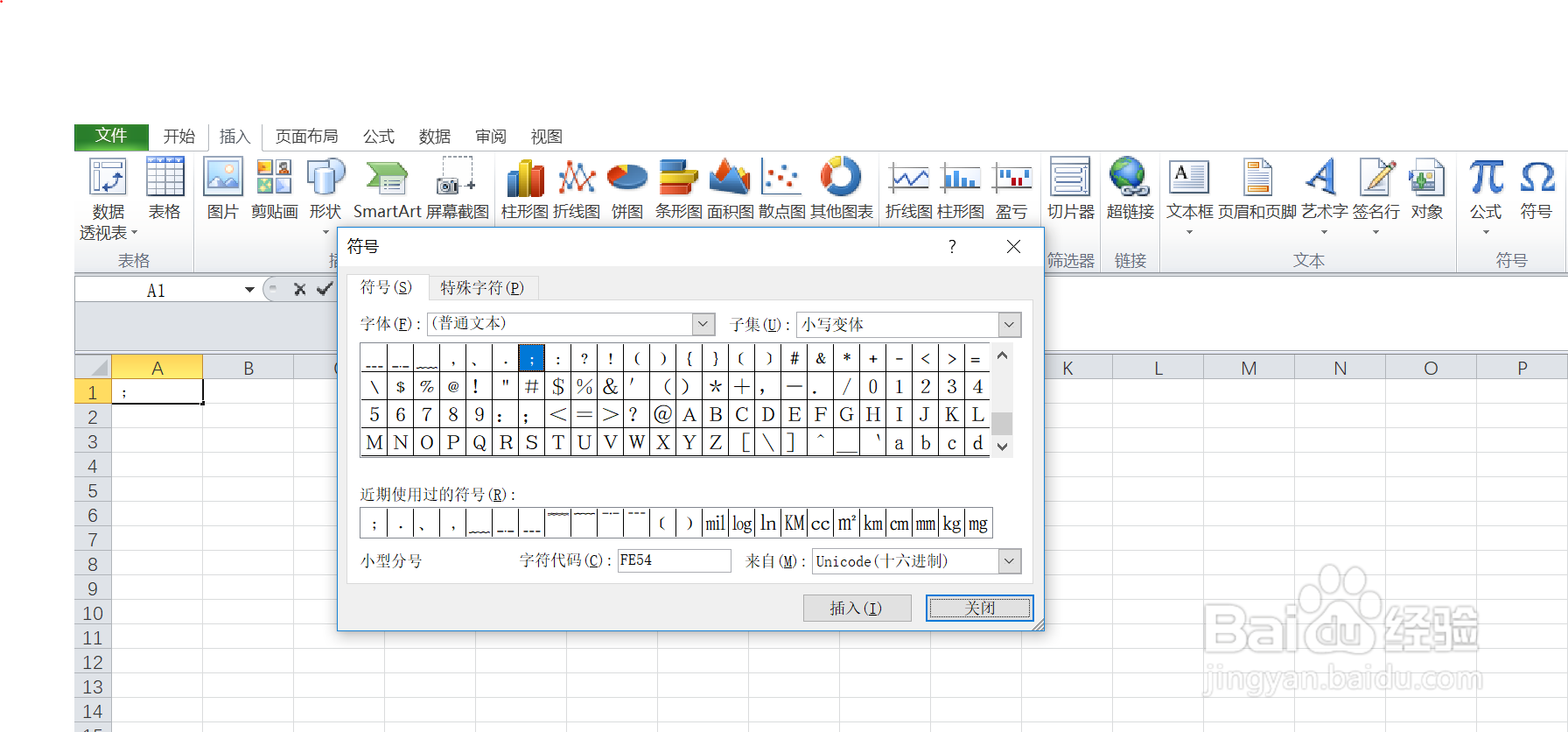
Task: Insert a Hyperlink (超链接)
Action: 1130,188
